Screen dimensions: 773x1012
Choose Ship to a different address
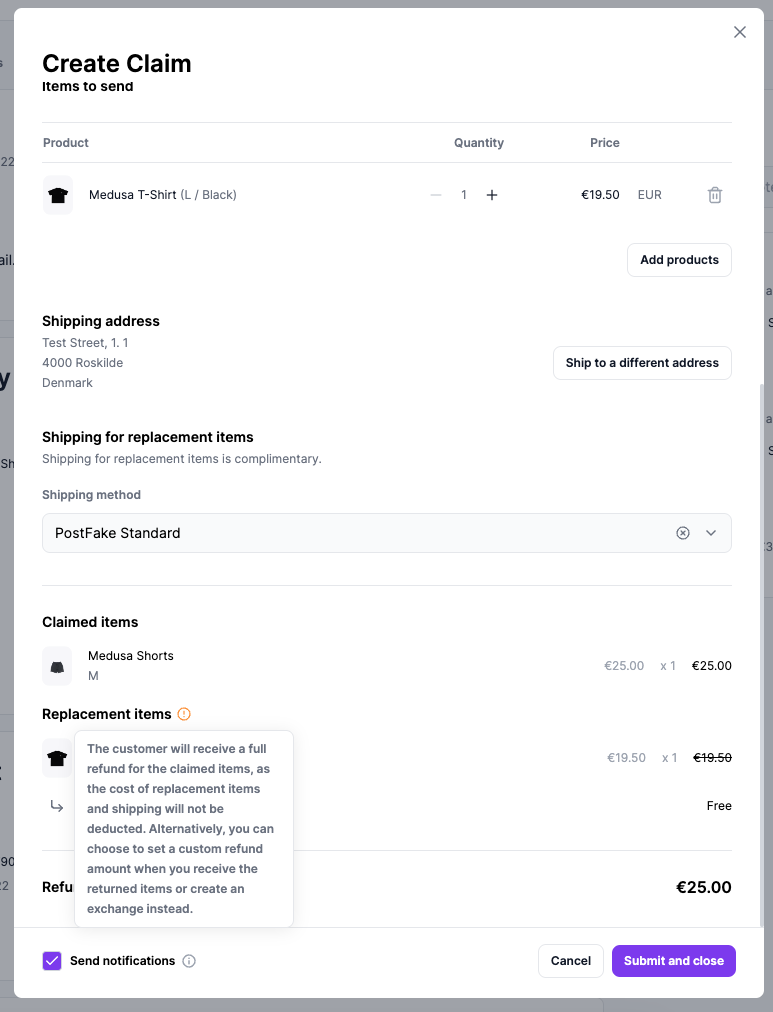(x=642, y=363)
